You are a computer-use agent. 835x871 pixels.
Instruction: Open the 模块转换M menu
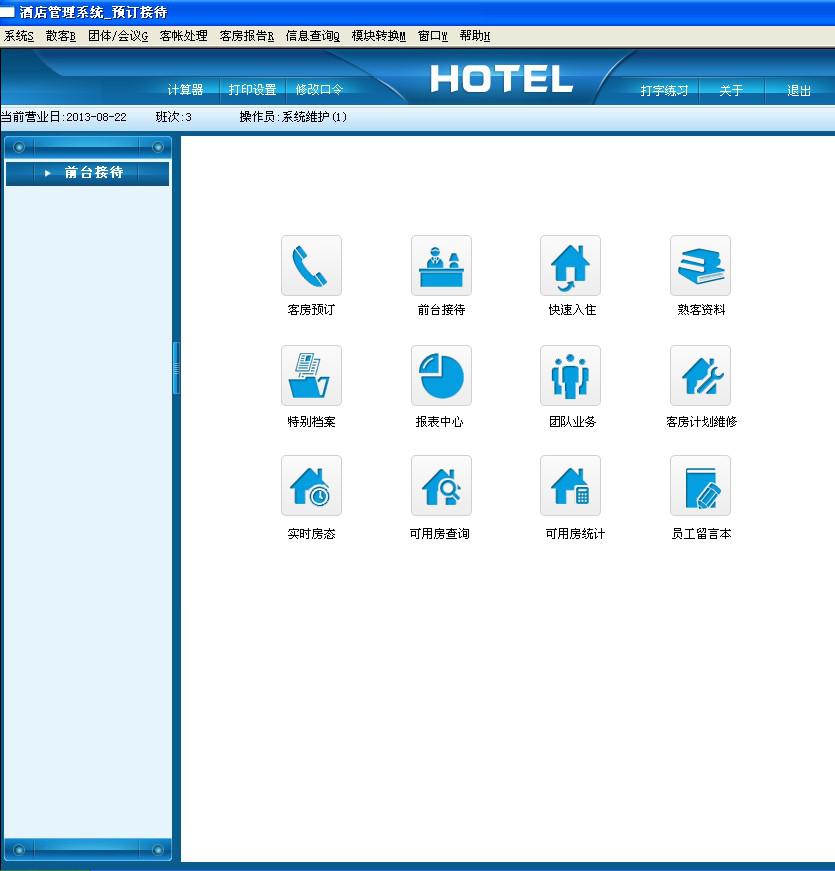(x=378, y=36)
